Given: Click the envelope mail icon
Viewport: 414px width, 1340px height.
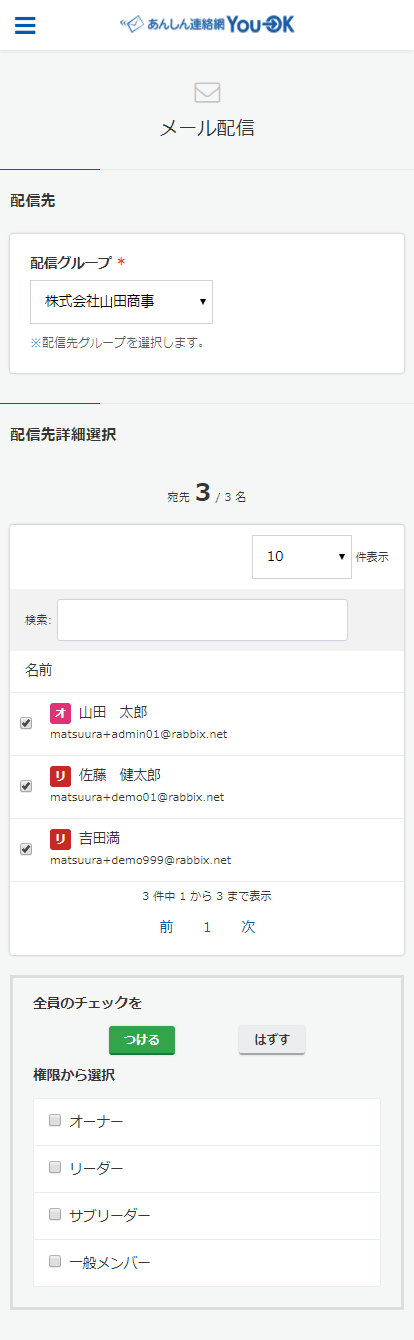Looking at the screenshot, I should [x=207, y=92].
